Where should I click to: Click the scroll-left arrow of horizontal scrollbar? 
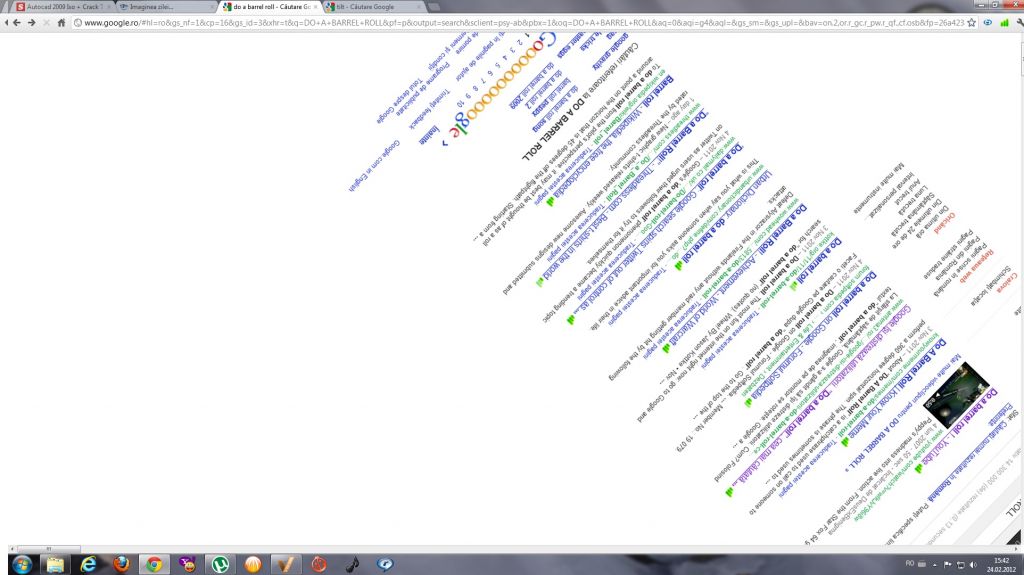pyautogui.click(x=12, y=549)
